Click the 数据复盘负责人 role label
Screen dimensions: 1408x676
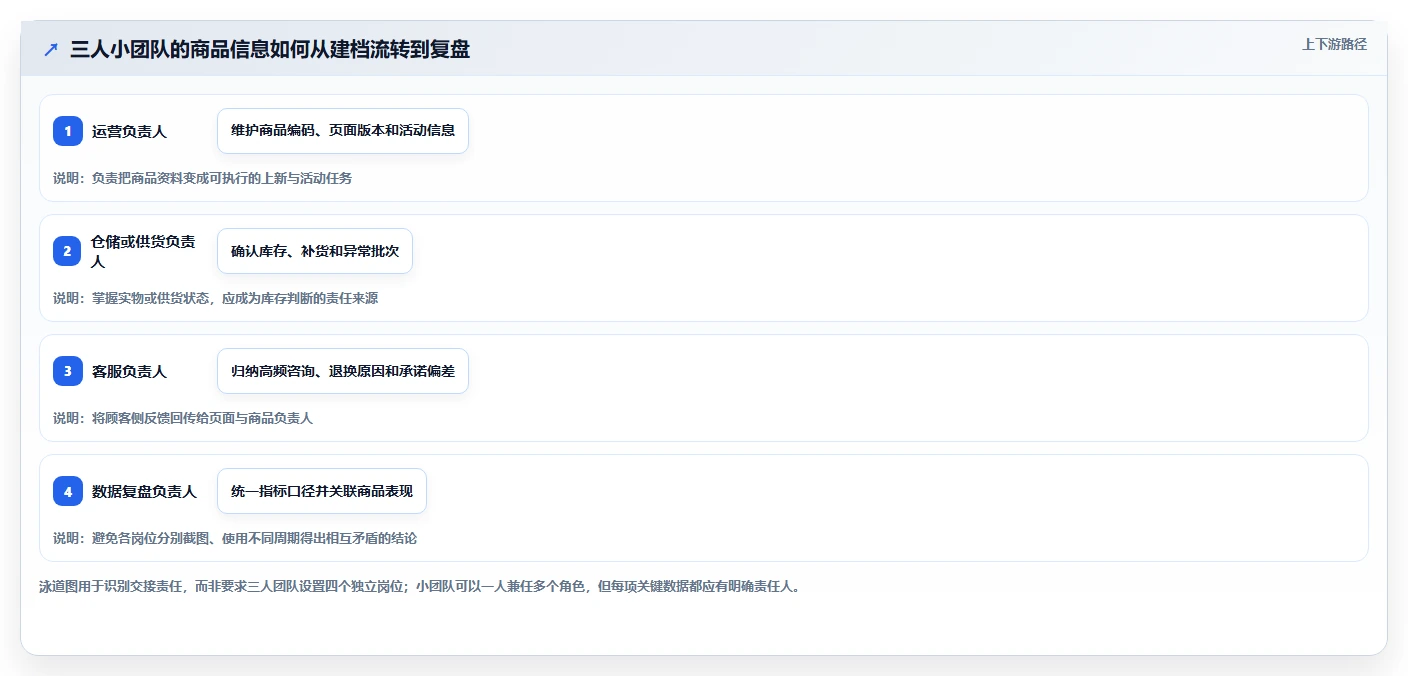[x=144, y=491]
